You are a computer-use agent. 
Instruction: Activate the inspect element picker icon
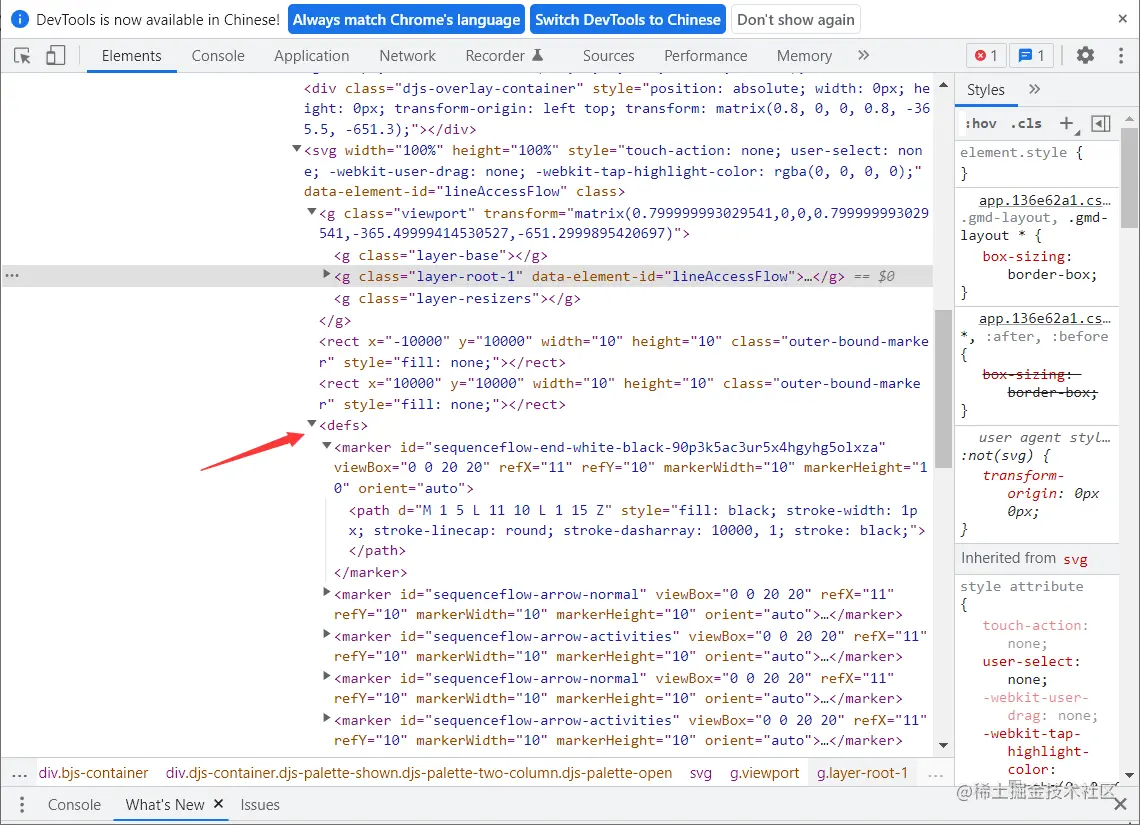pyautogui.click(x=22, y=56)
